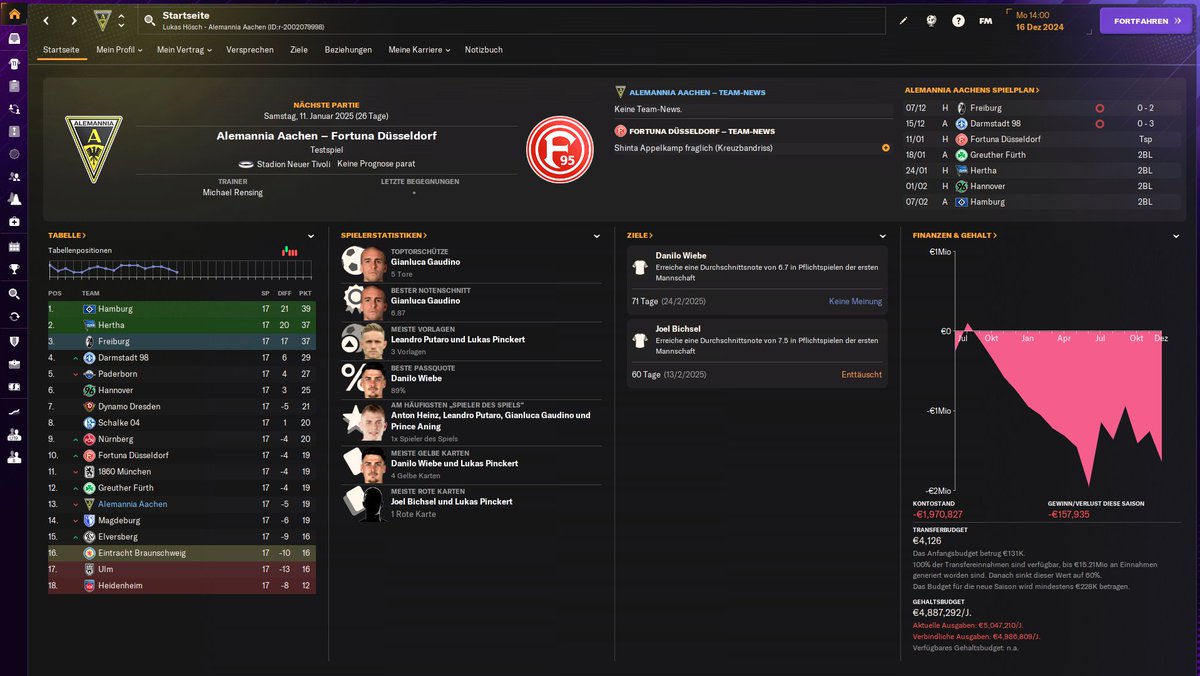Open the development line-chart icon in sidebar
Image resolution: width=1200 pixels, height=676 pixels.
click(14, 411)
